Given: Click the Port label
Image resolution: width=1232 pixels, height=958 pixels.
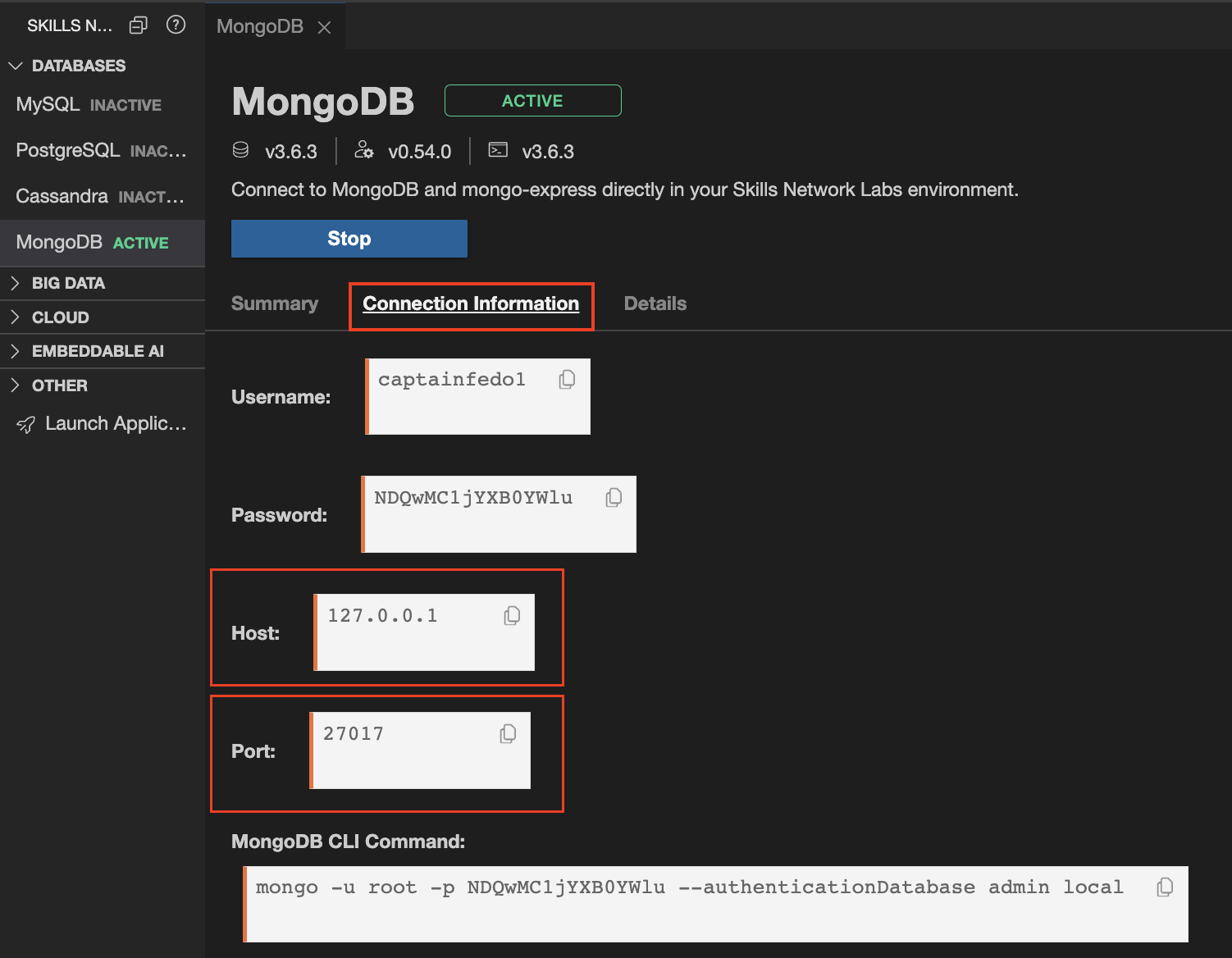Looking at the screenshot, I should click(253, 751).
